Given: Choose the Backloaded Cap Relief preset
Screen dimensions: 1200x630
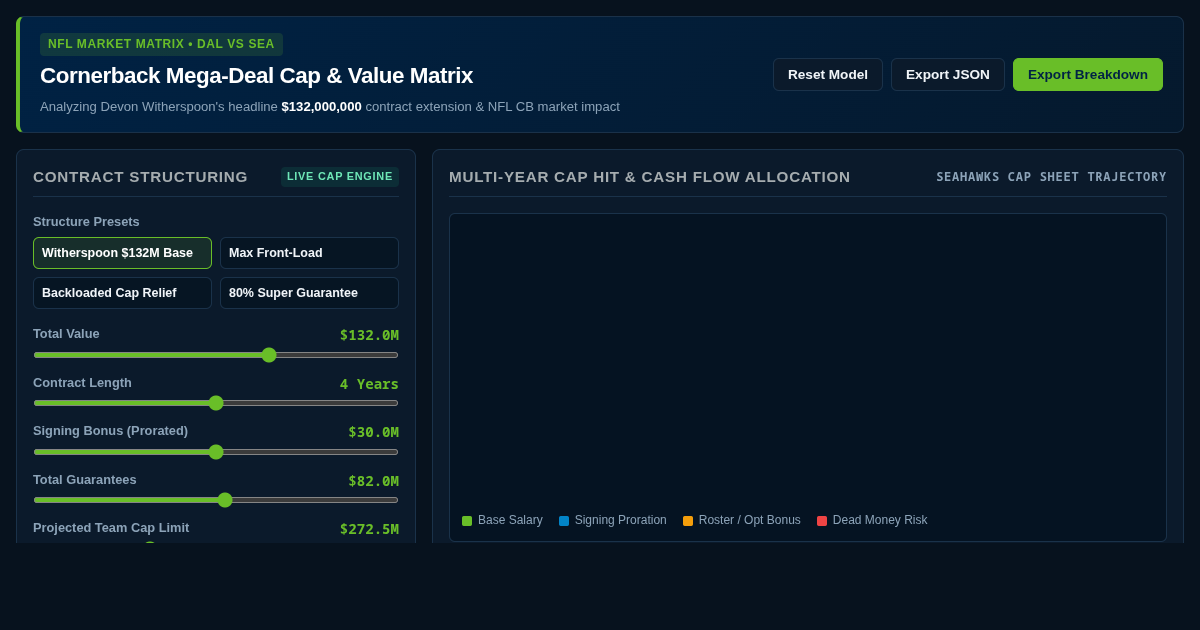Looking at the screenshot, I should coord(122,293).
